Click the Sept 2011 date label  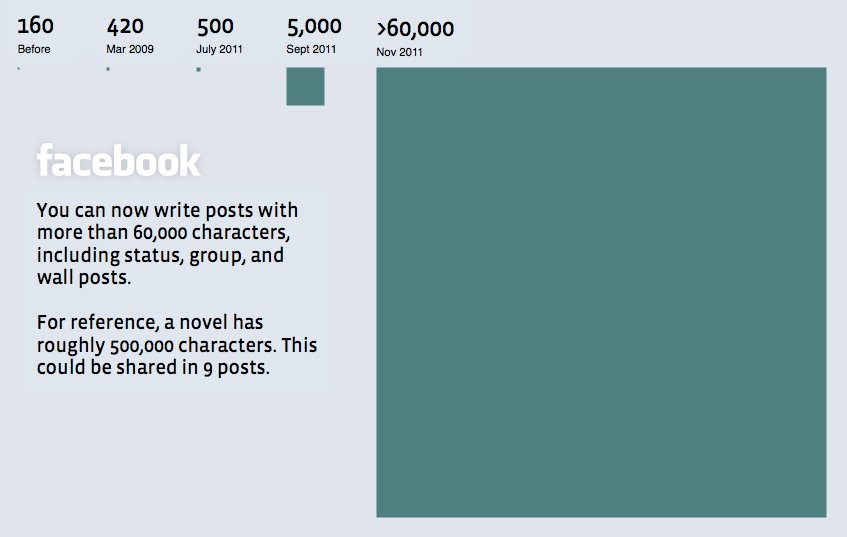tap(311, 49)
